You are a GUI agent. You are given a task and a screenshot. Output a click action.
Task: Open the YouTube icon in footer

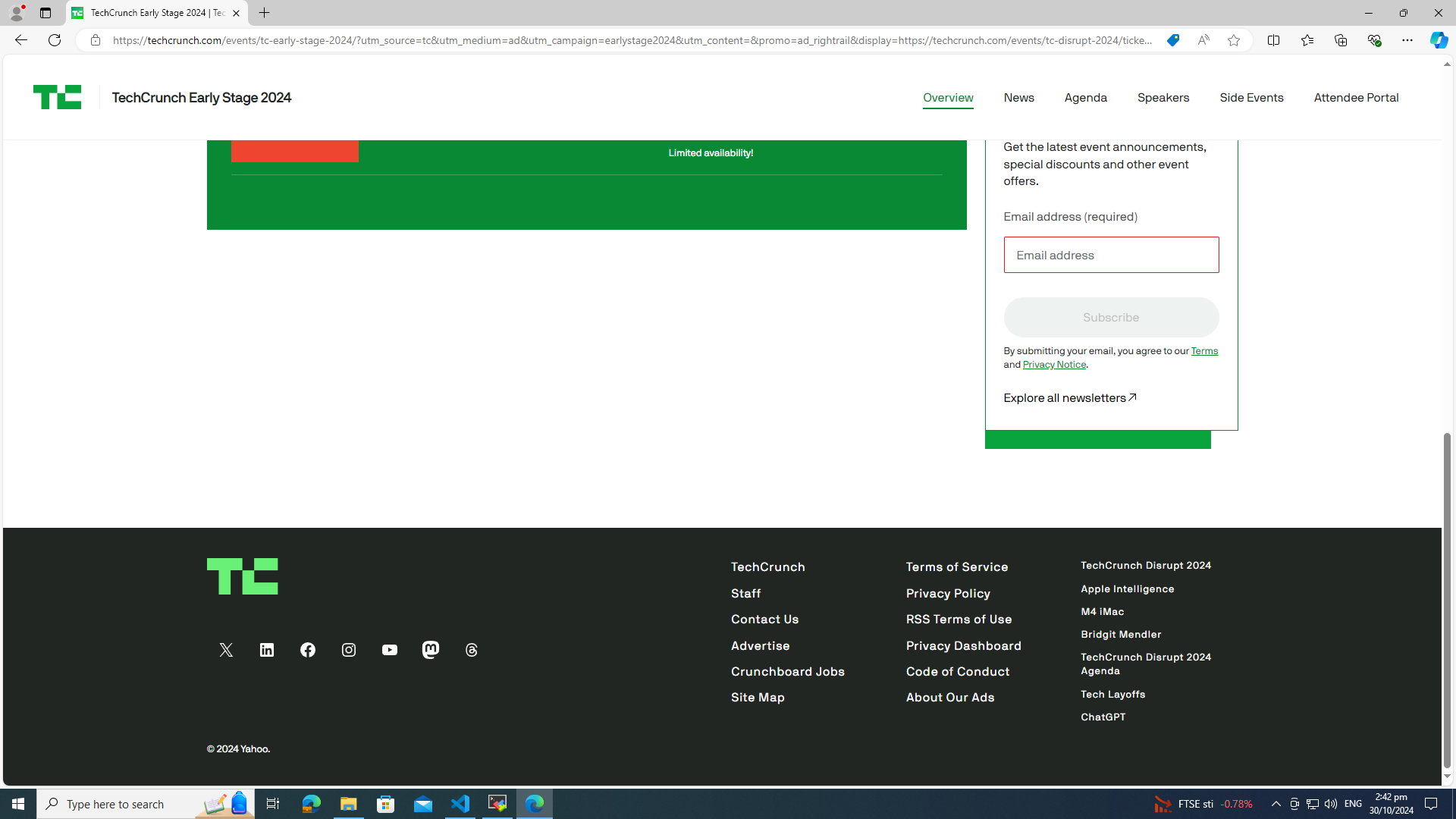point(390,650)
